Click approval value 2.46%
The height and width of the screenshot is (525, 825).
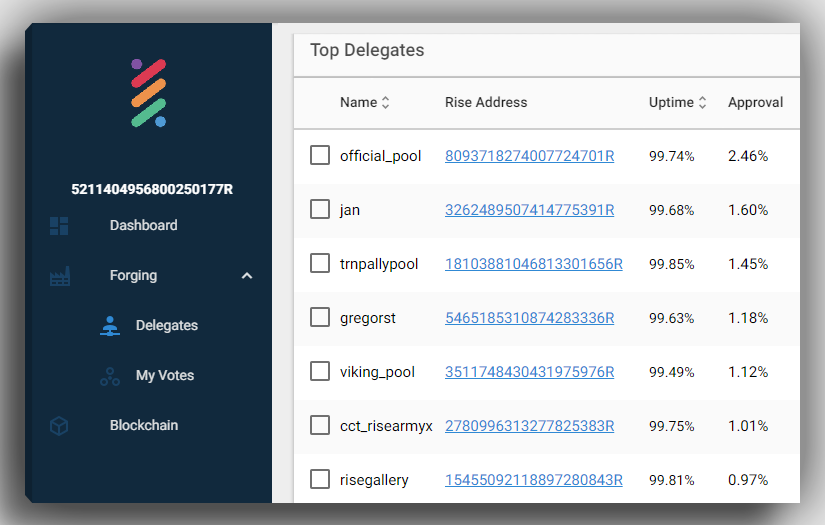(x=748, y=156)
